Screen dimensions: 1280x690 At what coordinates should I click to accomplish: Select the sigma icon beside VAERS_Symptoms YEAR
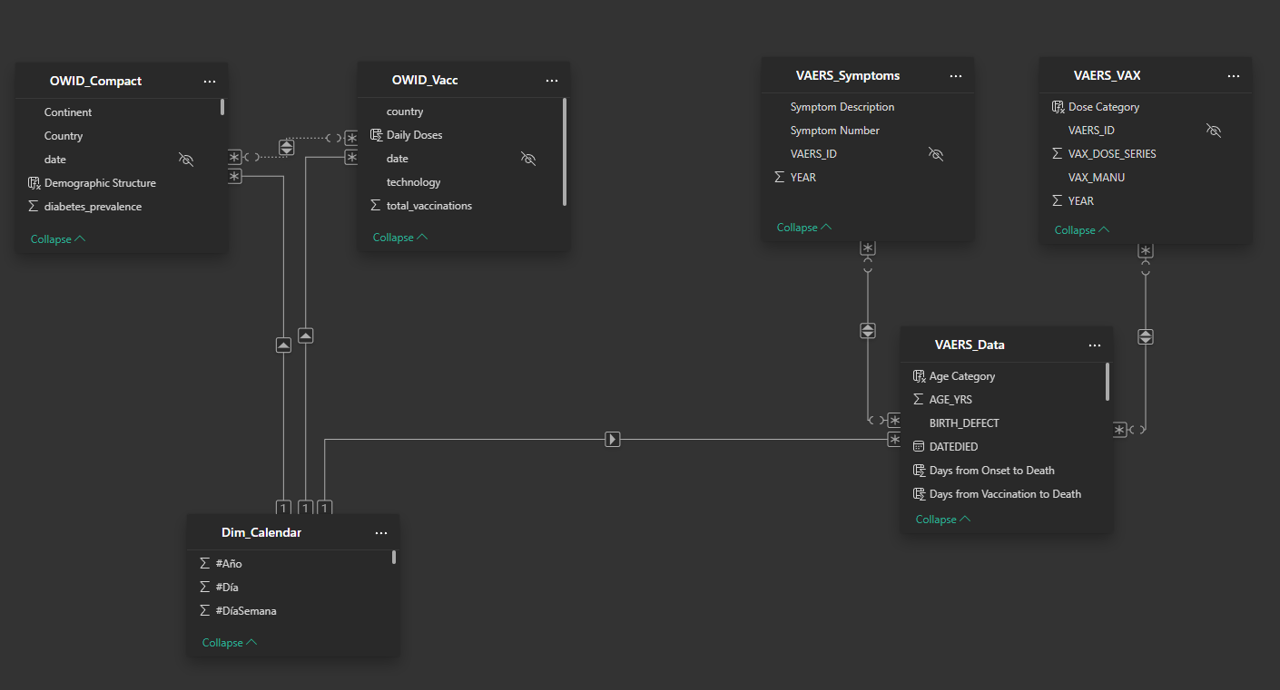[780, 177]
